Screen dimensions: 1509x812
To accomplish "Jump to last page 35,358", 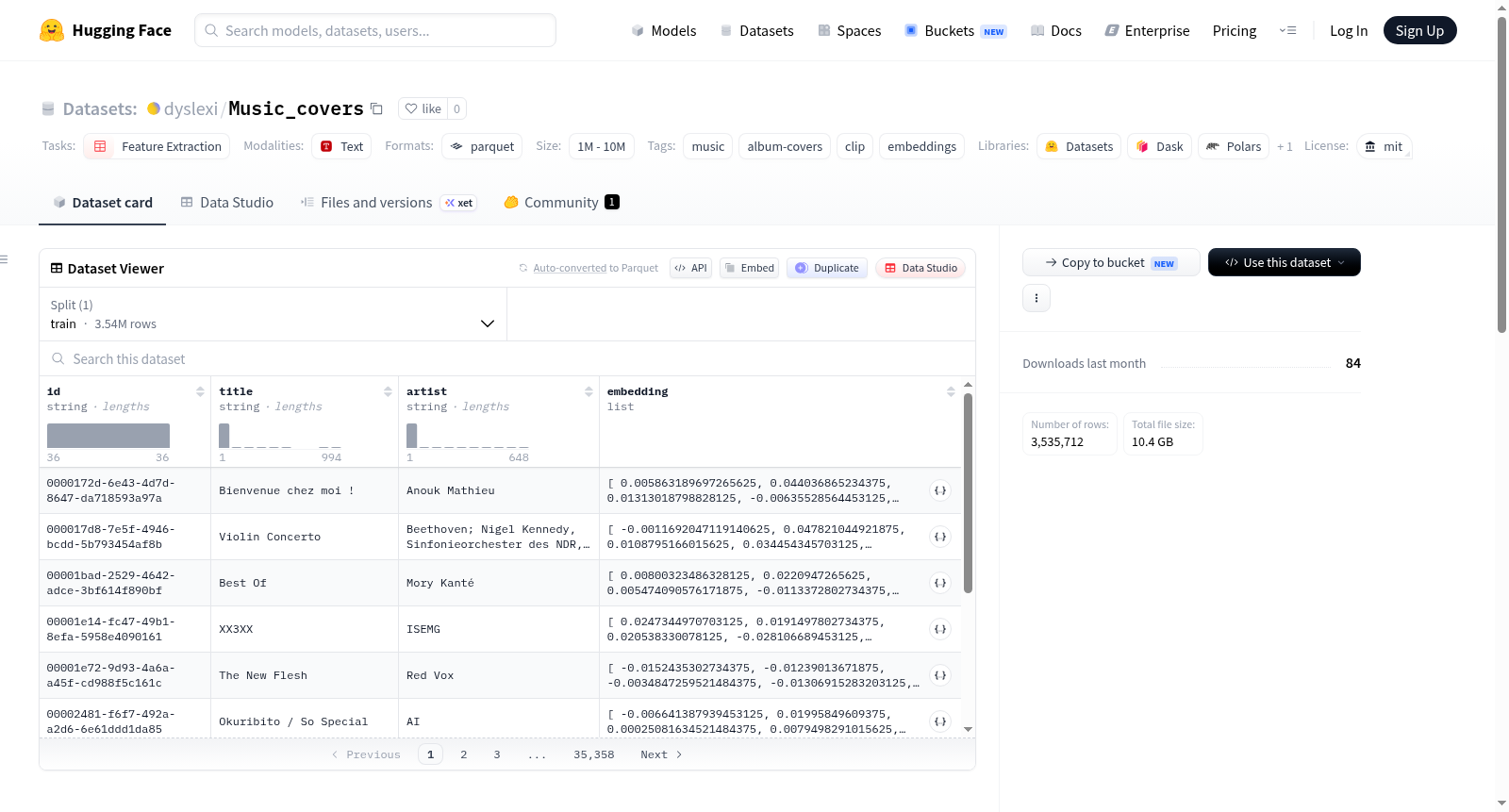I will (x=594, y=754).
